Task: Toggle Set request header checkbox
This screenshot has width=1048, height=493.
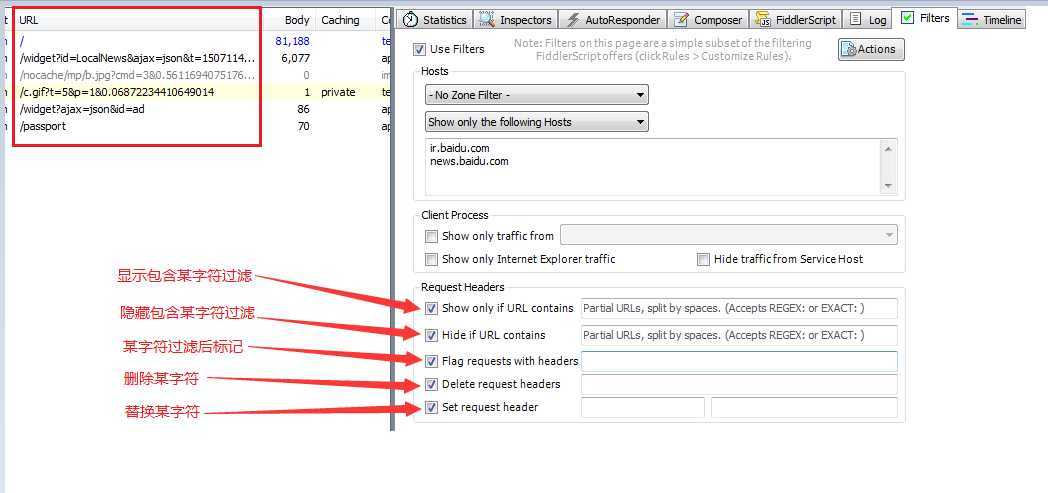Action: 431,407
